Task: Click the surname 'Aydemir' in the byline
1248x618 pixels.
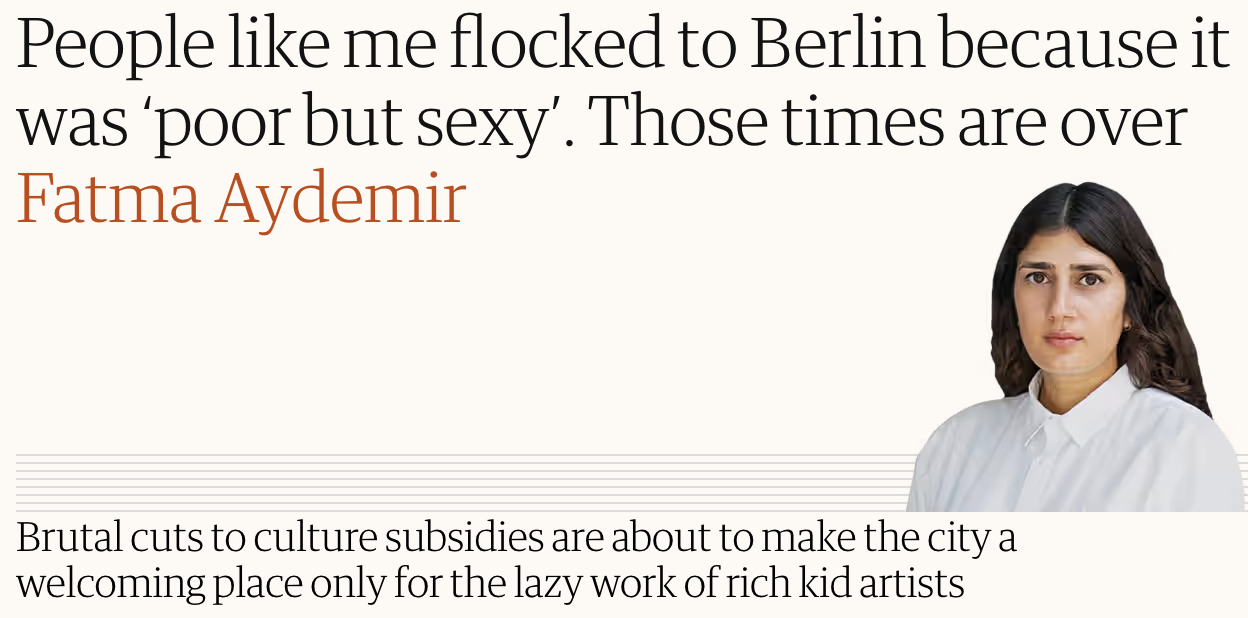Action: coord(341,199)
